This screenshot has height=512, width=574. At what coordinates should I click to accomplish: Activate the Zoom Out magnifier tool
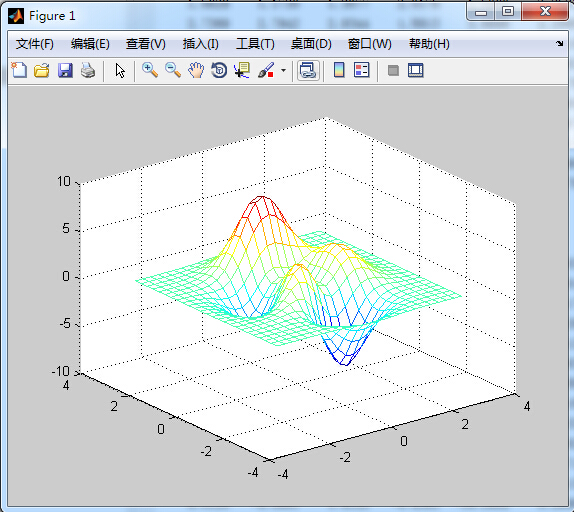coord(173,70)
